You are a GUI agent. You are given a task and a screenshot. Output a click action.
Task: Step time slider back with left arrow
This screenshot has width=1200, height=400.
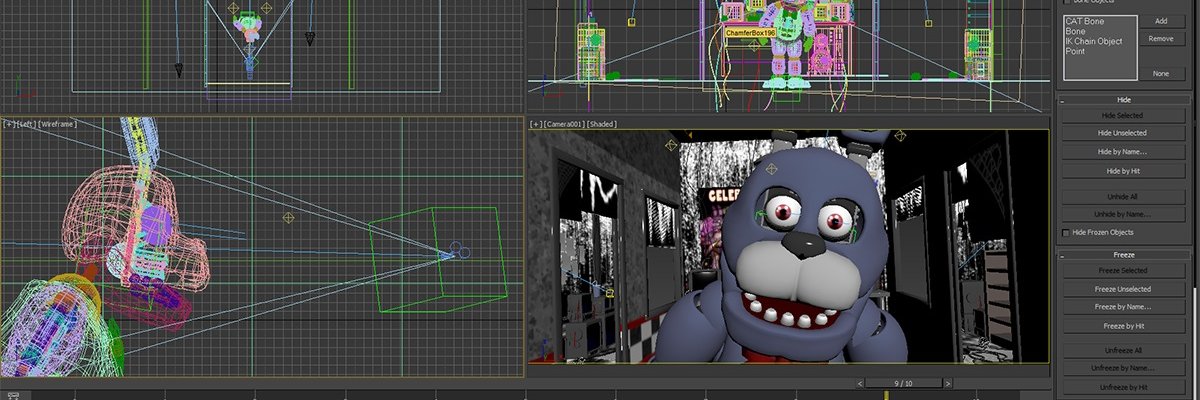click(860, 383)
